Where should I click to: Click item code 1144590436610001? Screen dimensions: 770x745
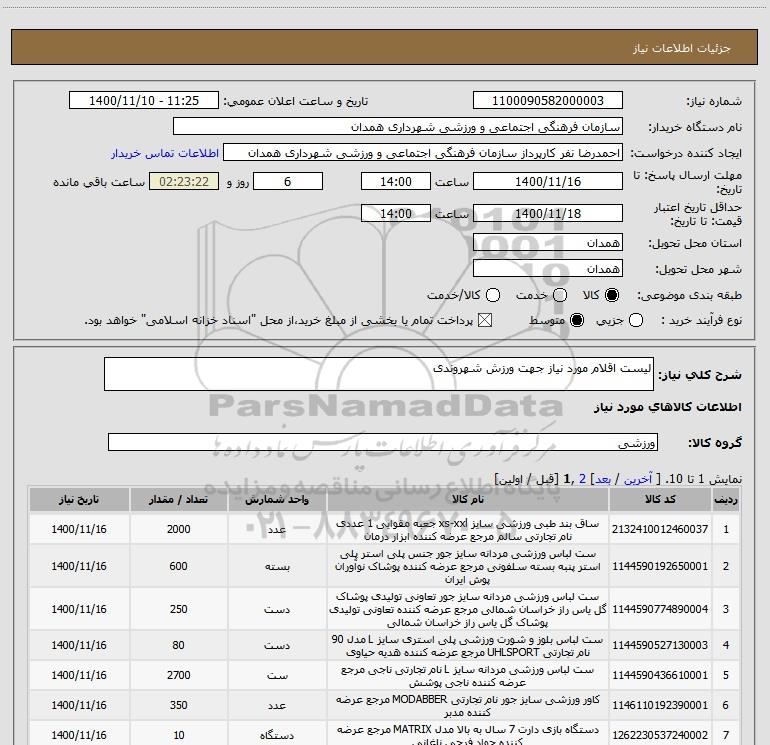click(x=660, y=675)
